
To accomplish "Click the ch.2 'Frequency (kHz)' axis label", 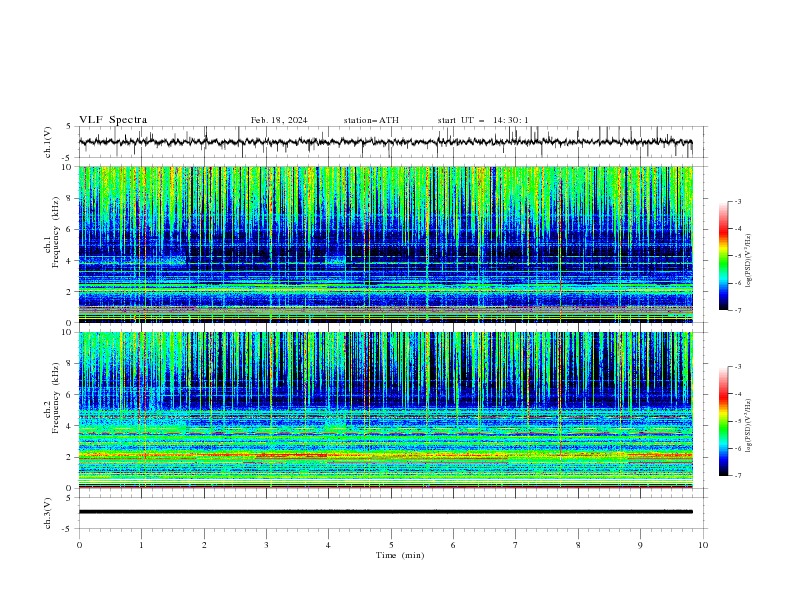I will coord(56,398).
